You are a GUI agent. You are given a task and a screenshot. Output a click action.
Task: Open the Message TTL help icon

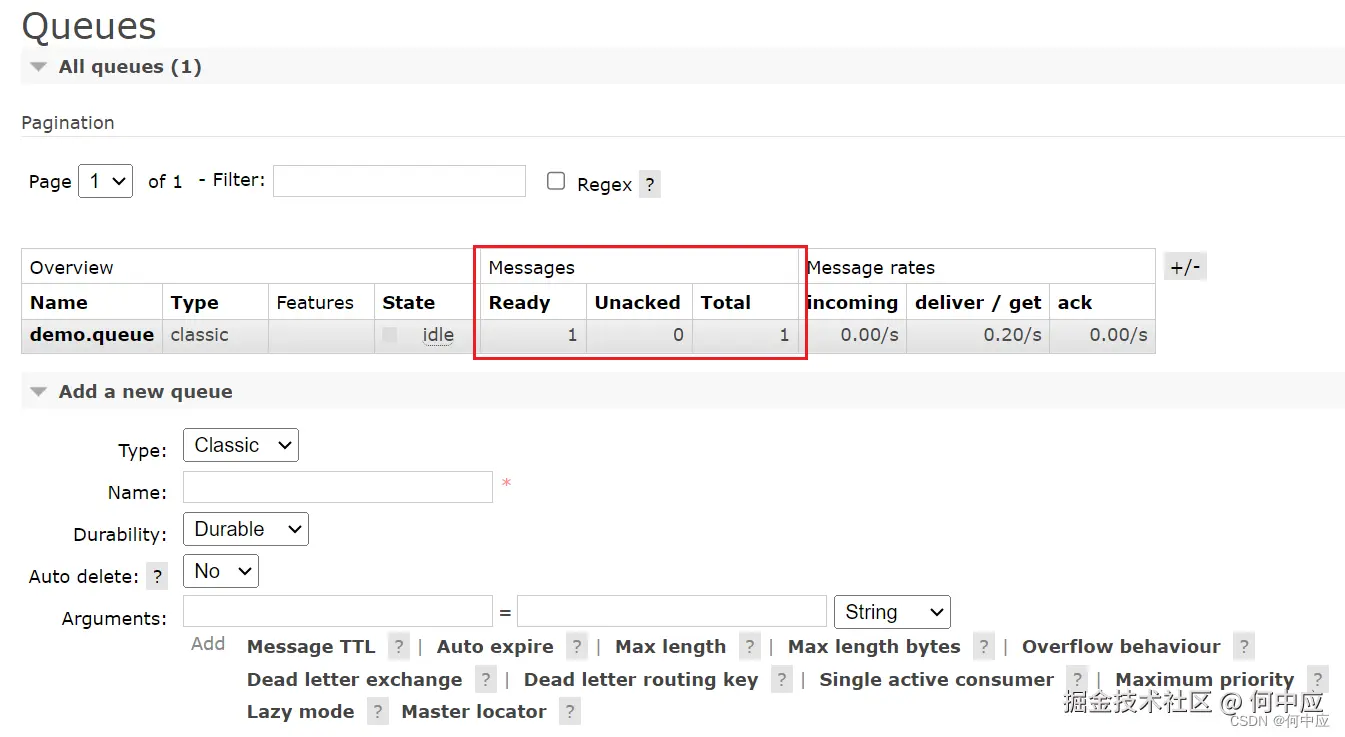[399, 647]
